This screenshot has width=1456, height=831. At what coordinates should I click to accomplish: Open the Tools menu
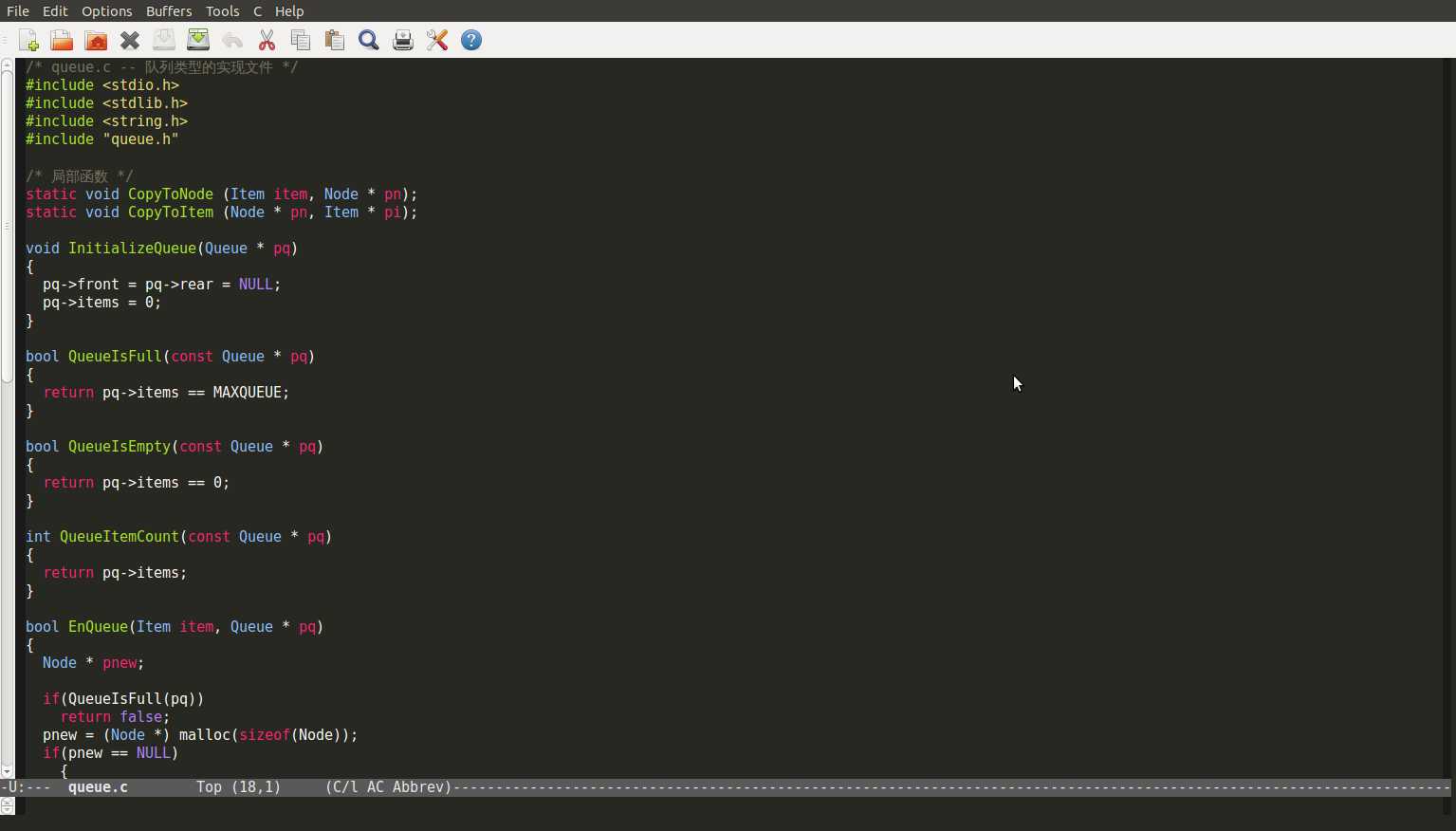tap(223, 11)
